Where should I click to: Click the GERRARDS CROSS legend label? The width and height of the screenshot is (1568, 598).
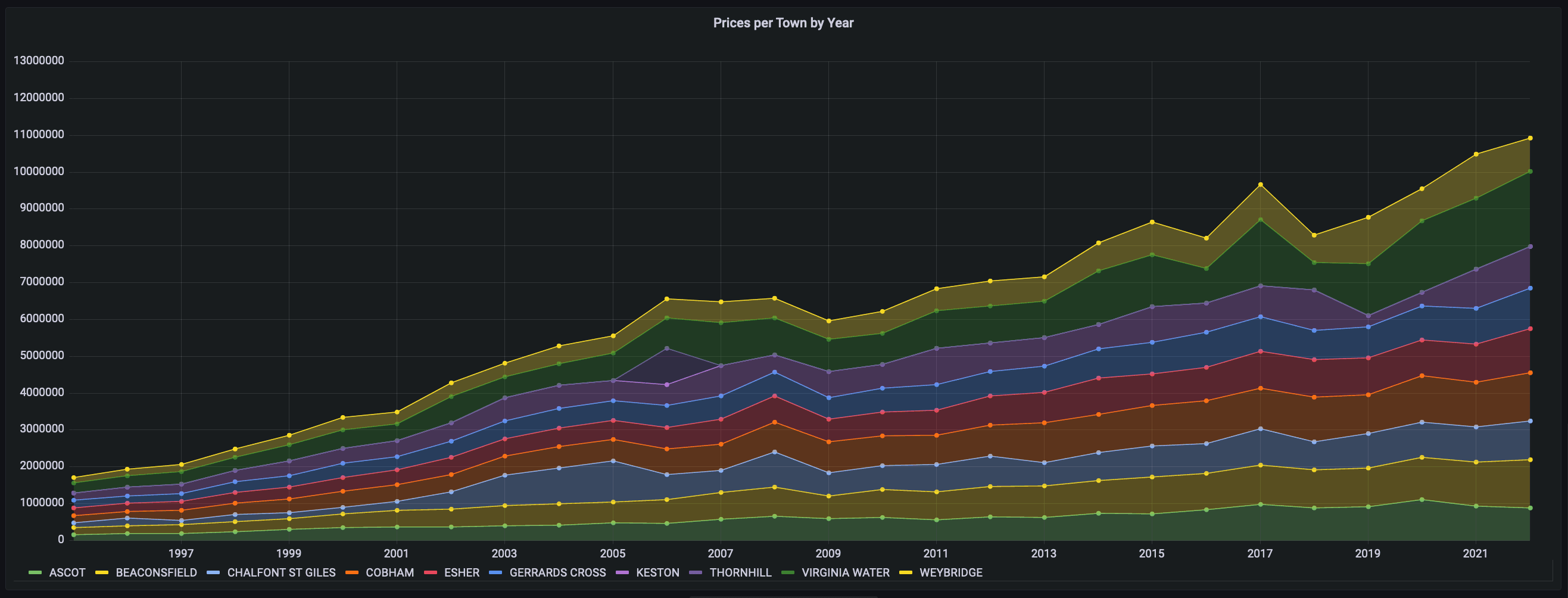(557, 572)
